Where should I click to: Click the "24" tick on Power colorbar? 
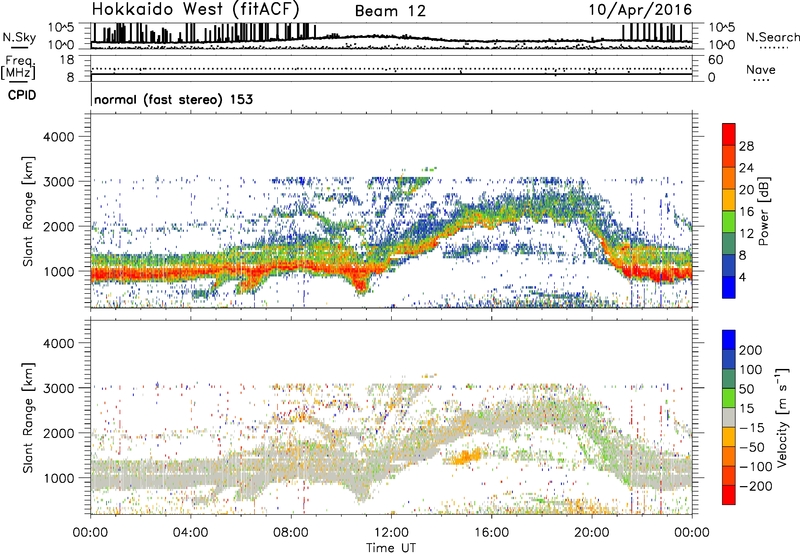coord(746,168)
